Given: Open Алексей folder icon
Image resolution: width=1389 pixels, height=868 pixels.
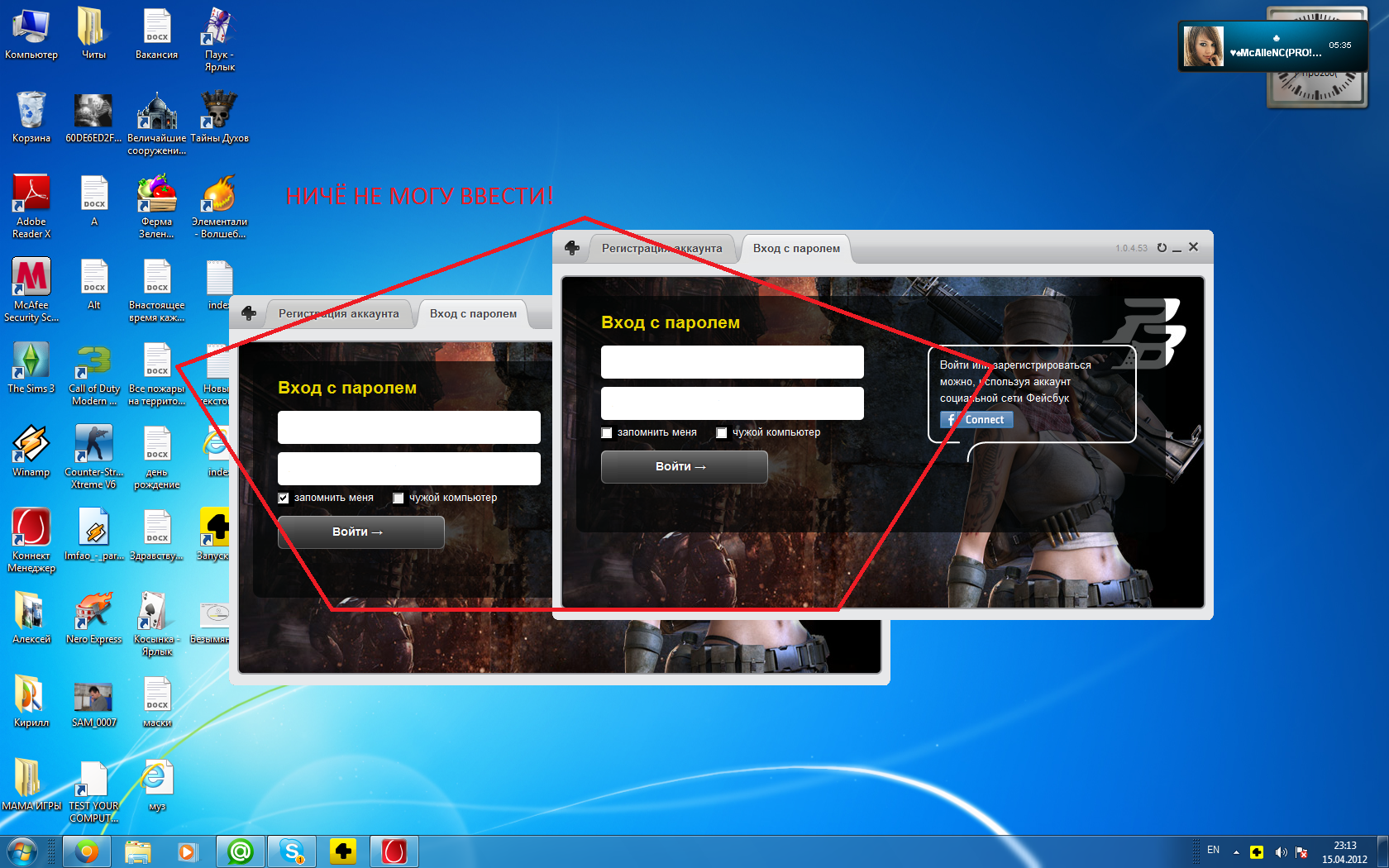Looking at the screenshot, I should tap(31, 618).
